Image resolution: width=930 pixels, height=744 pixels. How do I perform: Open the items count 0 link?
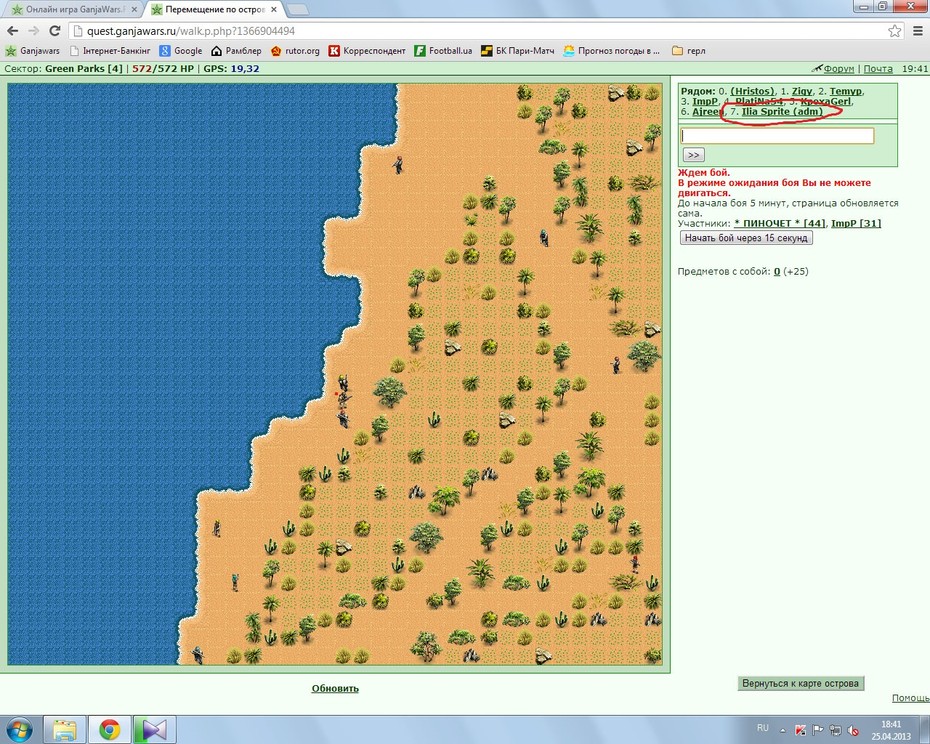point(776,272)
